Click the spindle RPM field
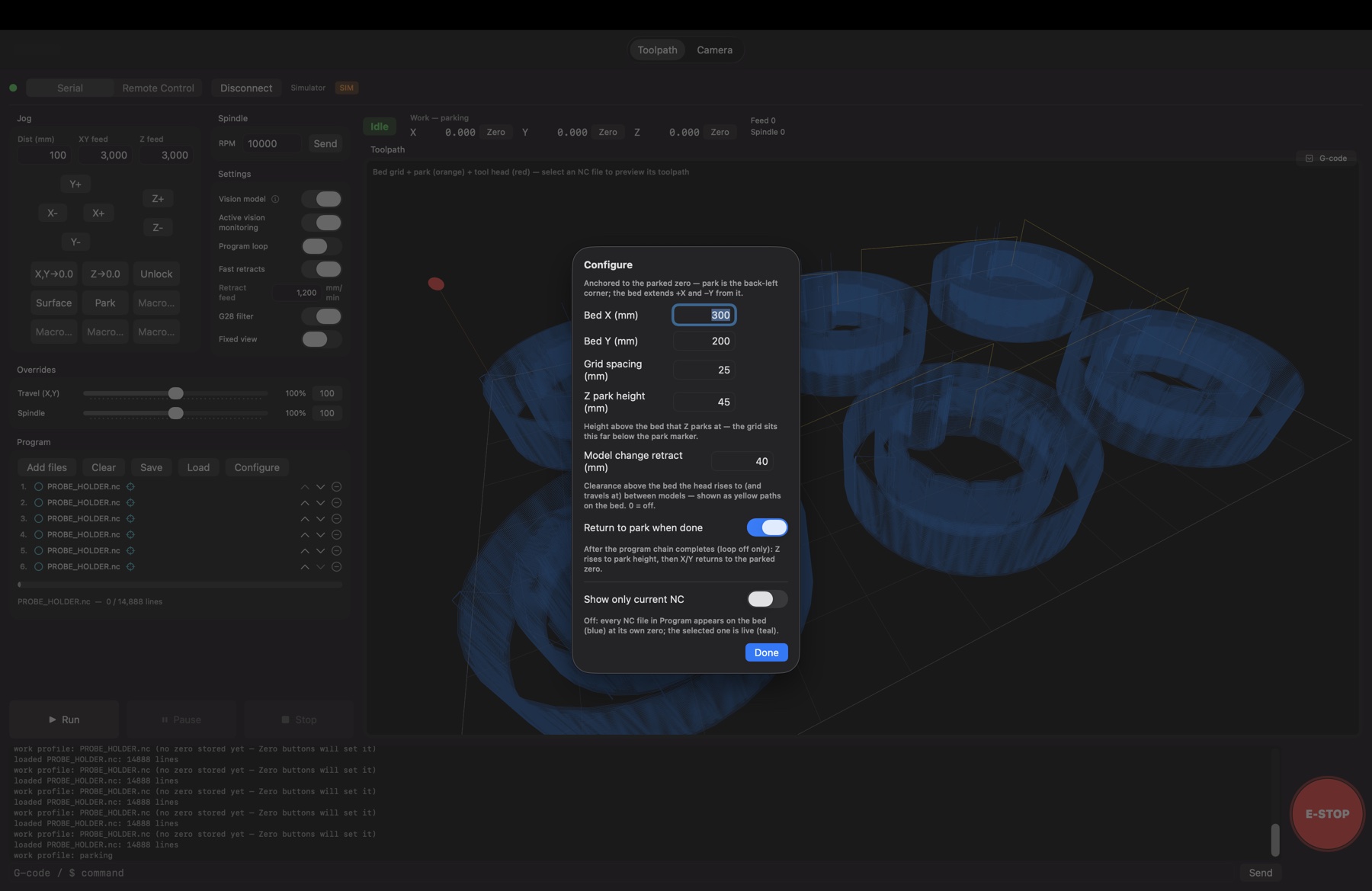 [x=272, y=143]
